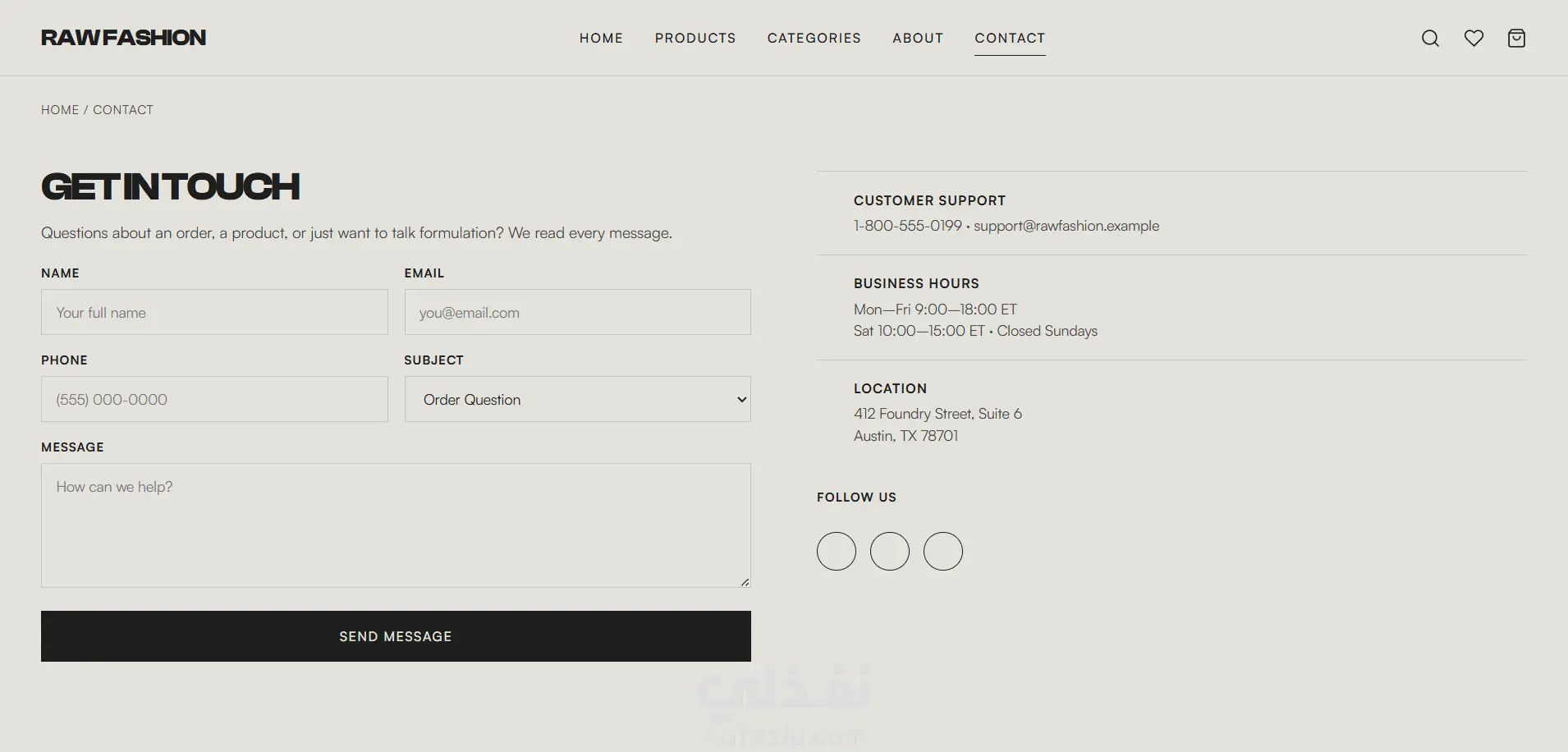Click the RAWFASHION logo
This screenshot has width=1568, height=752.
123,38
